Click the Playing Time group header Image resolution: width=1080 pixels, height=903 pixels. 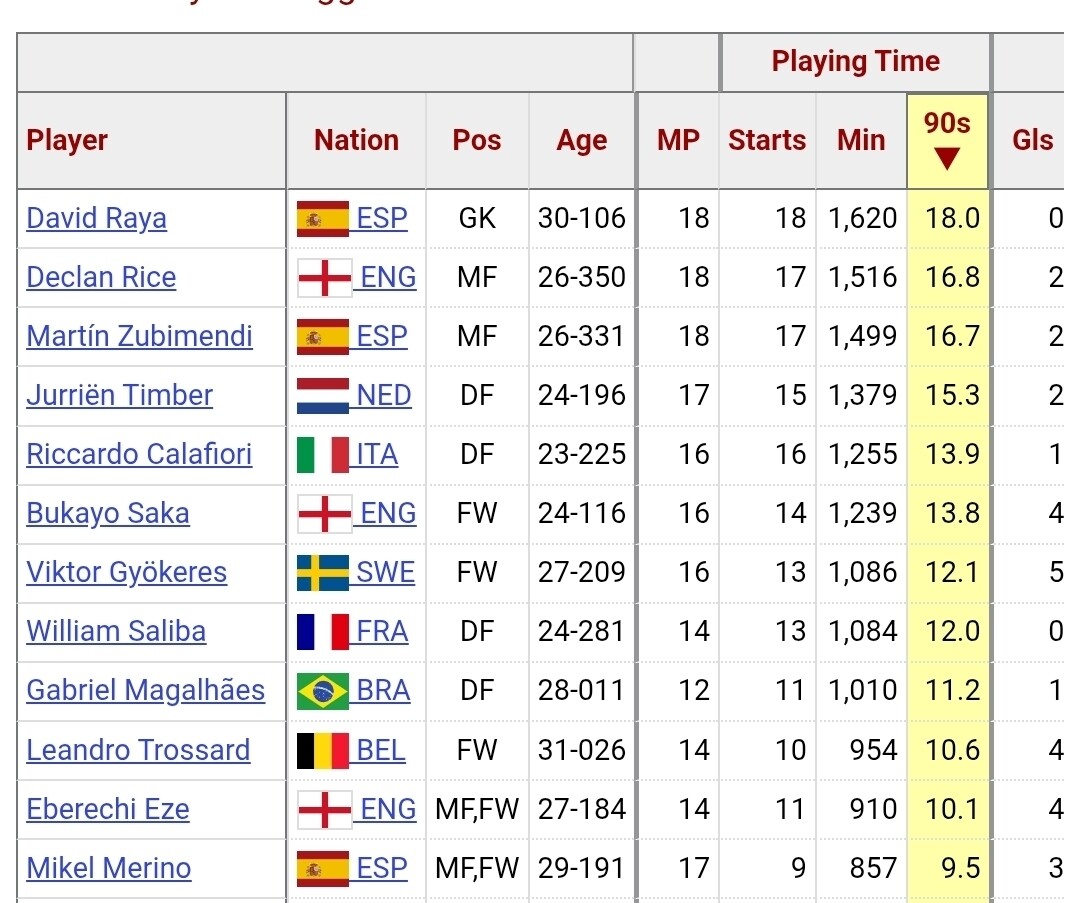(855, 62)
